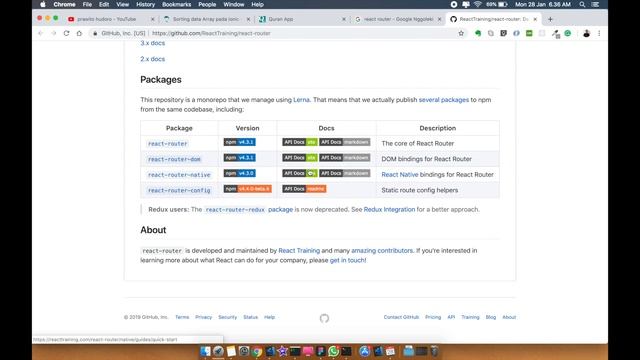The width and height of the screenshot is (640, 360).
Task: Open the History menu
Action: pos(145,4)
